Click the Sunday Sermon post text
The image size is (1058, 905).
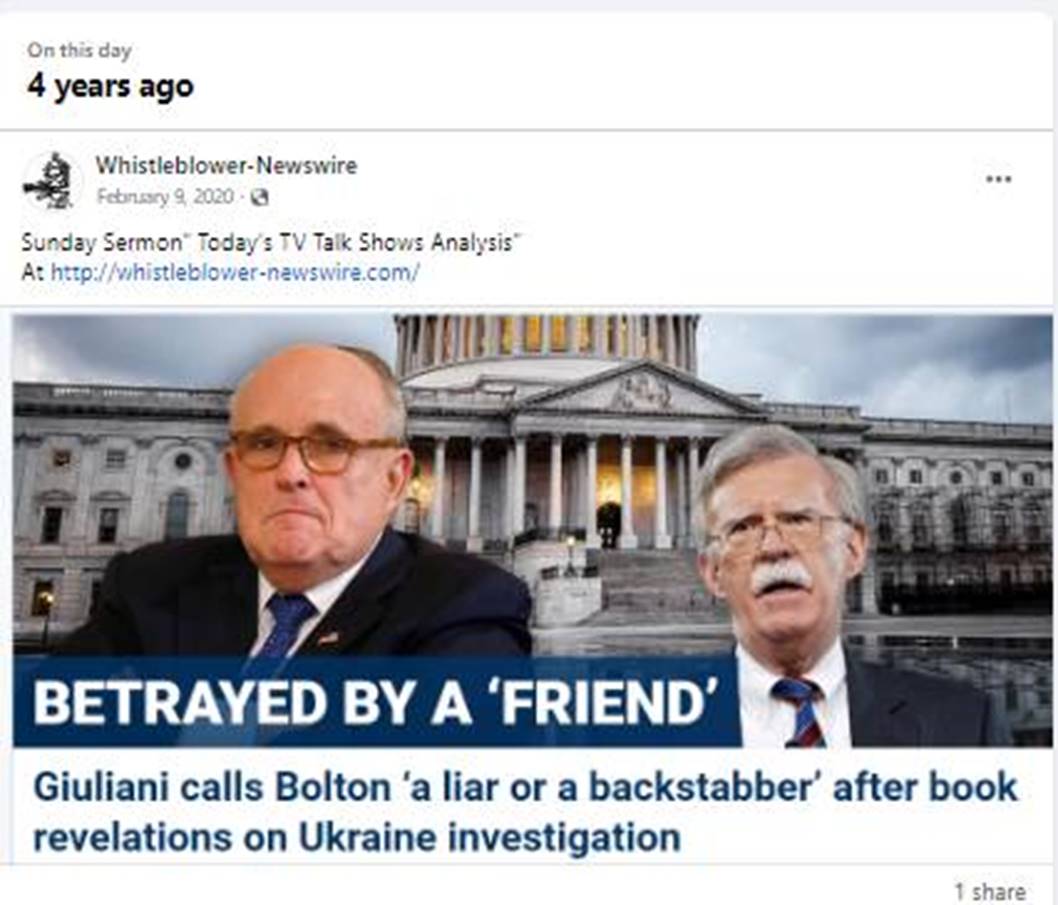(272, 243)
